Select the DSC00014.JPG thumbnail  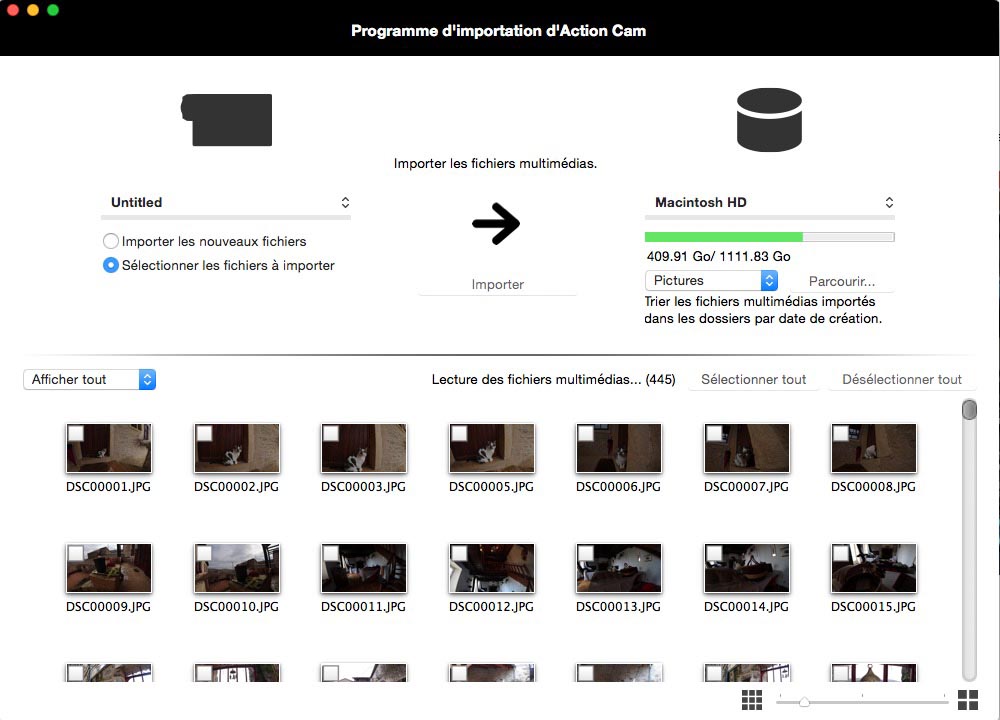[747, 568]
